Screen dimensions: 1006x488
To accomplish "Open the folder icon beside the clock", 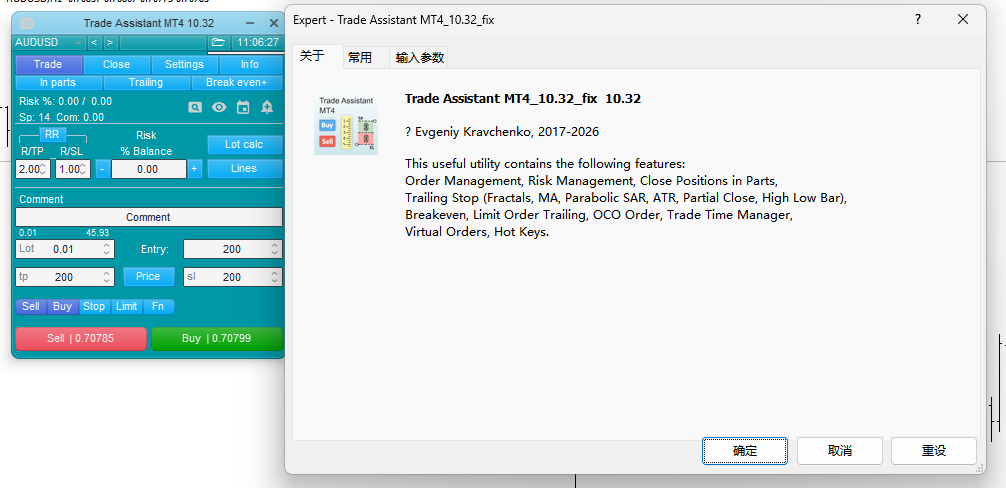I will 219,43.
